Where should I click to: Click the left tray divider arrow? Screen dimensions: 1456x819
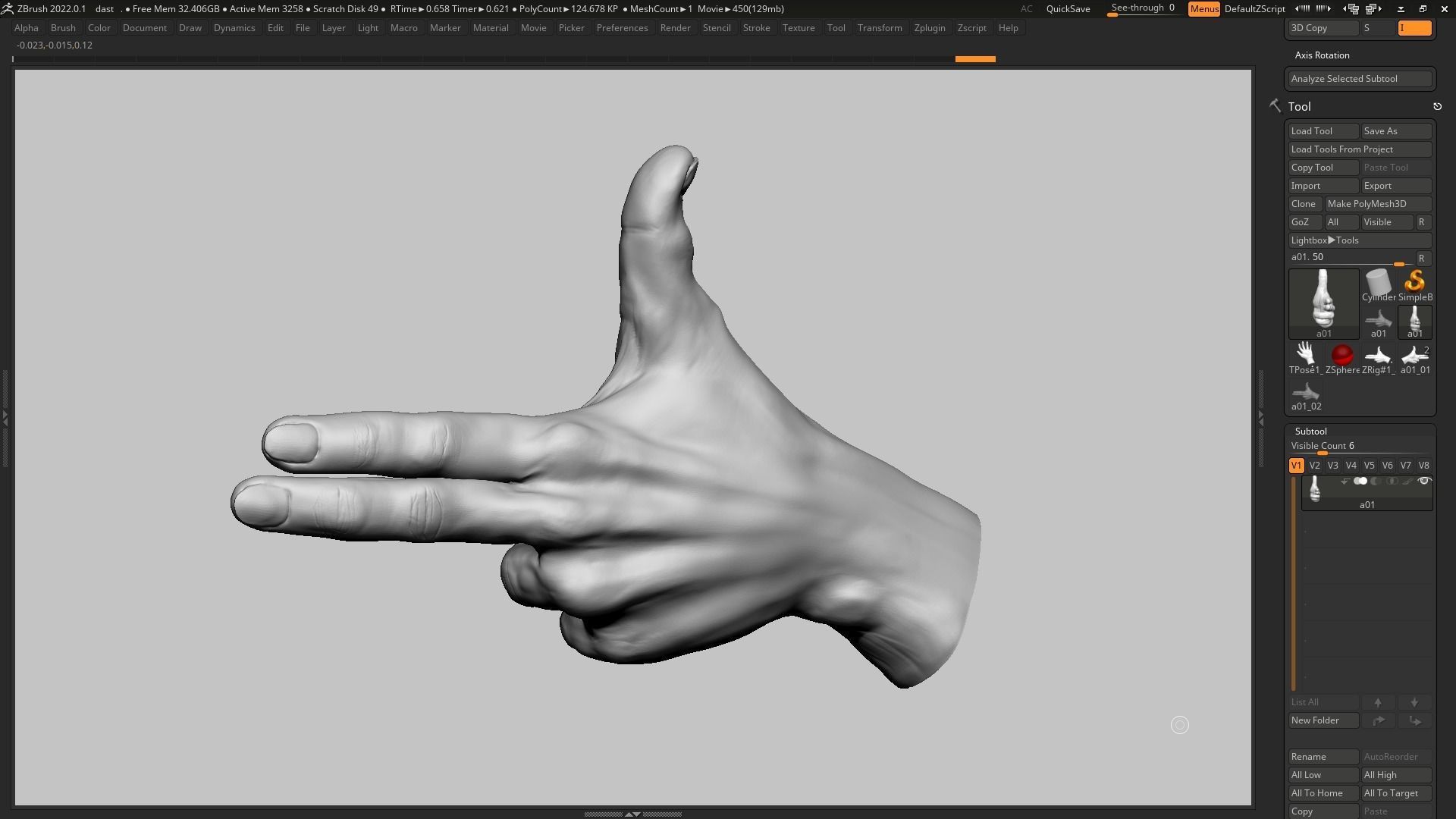click(x=5, y=417)
